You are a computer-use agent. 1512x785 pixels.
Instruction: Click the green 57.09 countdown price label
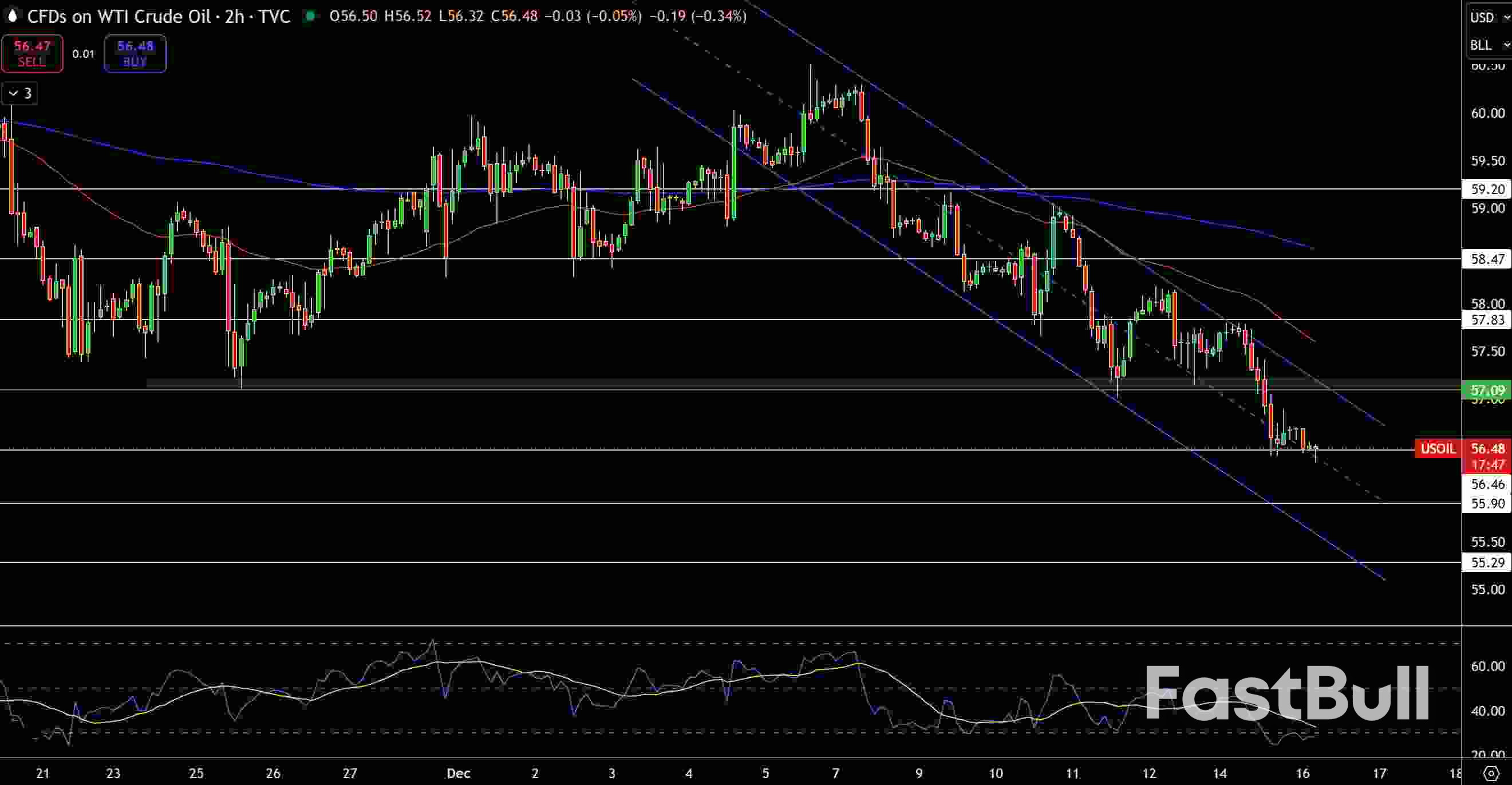click(1488, 390)
